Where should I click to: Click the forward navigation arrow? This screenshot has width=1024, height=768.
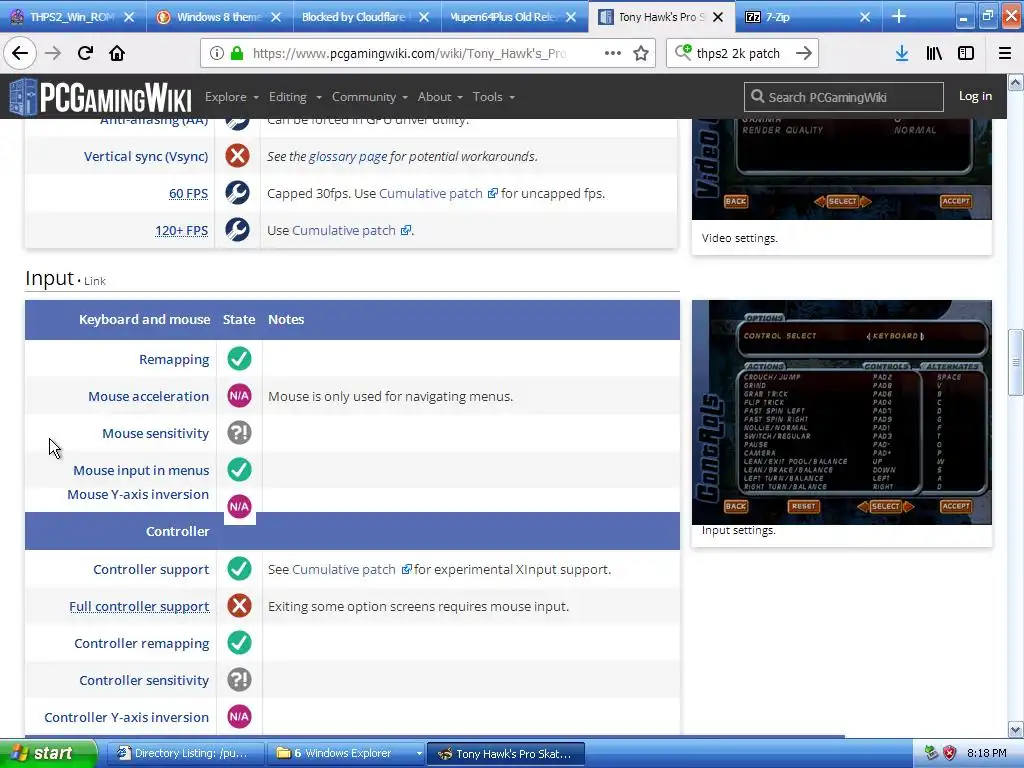coord(53,53)
